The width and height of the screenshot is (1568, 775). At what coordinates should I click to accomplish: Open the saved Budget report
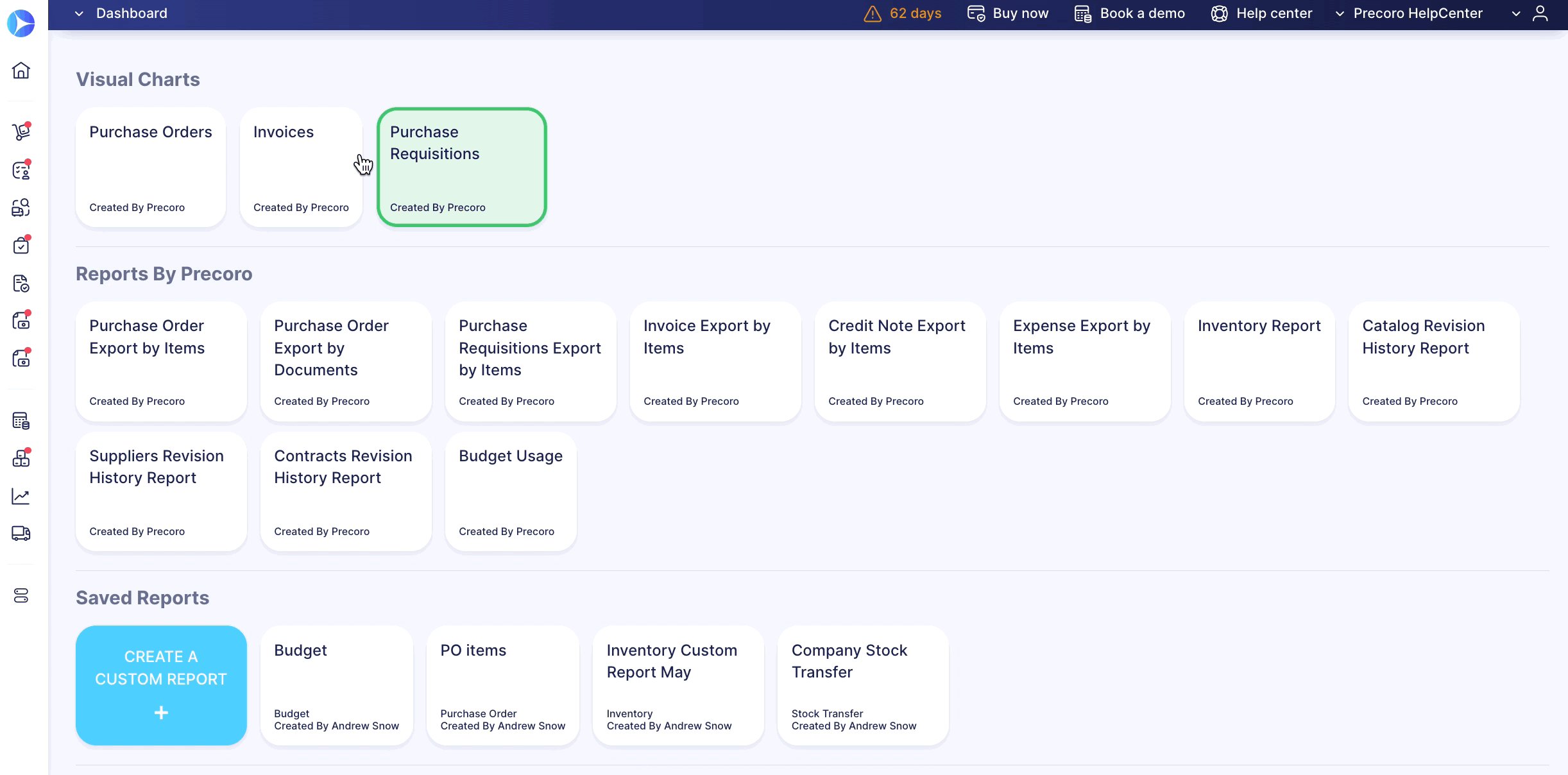[x=337, y=686]
